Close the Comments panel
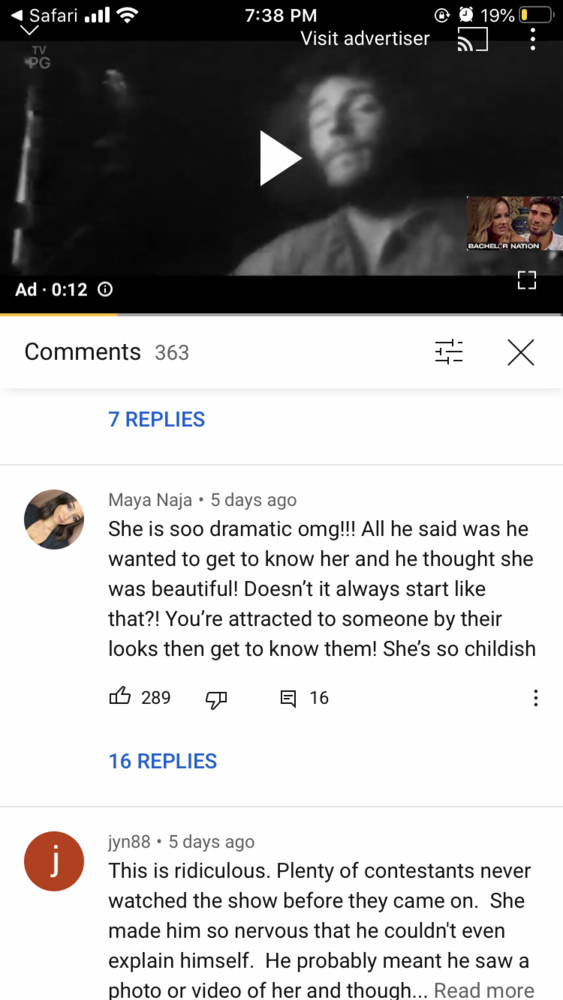Image resolution: width=563 pixels, height=1000 pixels. click(521, 352)
